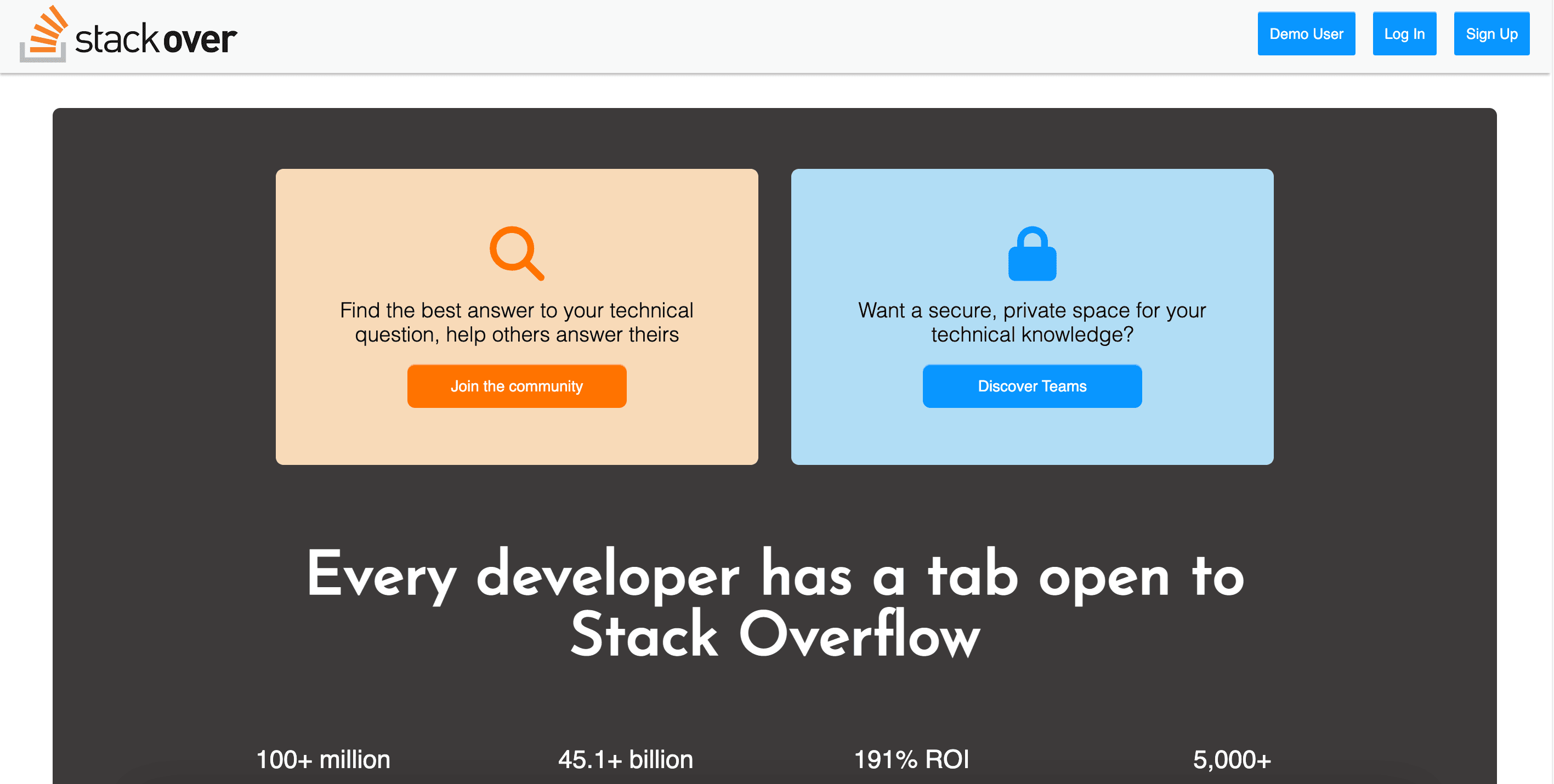Click the 'stack over' logo text
The width and height of the screenshot is (1554, 784).
pos(156,38)
